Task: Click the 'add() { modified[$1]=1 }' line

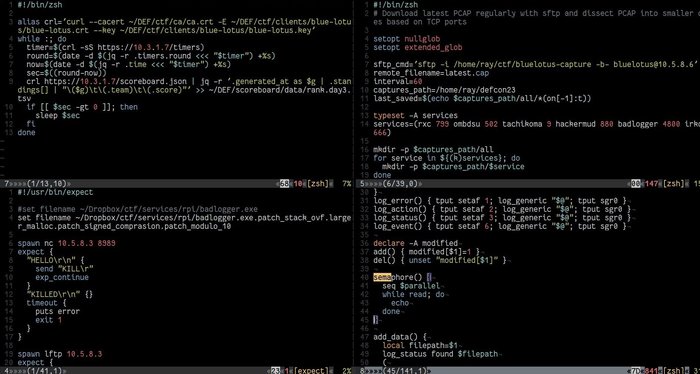Action: 426,252
